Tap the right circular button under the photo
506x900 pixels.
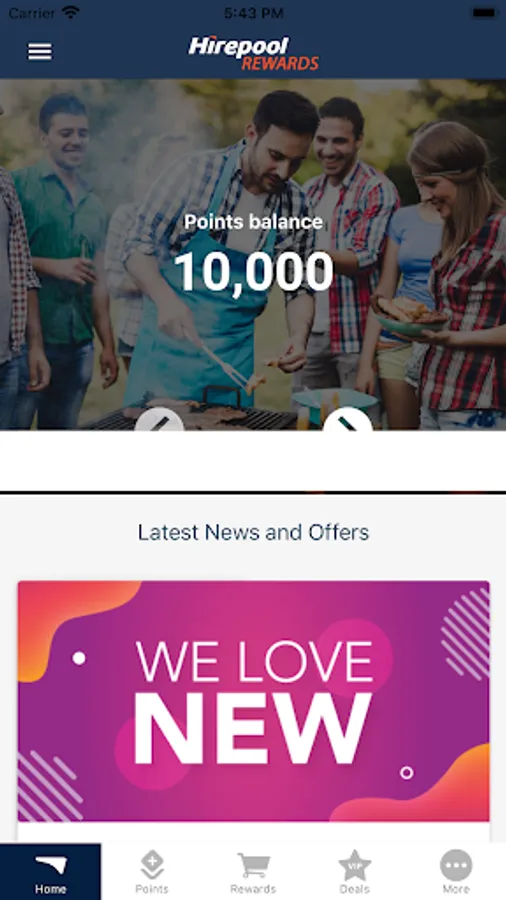coord(347,420)
